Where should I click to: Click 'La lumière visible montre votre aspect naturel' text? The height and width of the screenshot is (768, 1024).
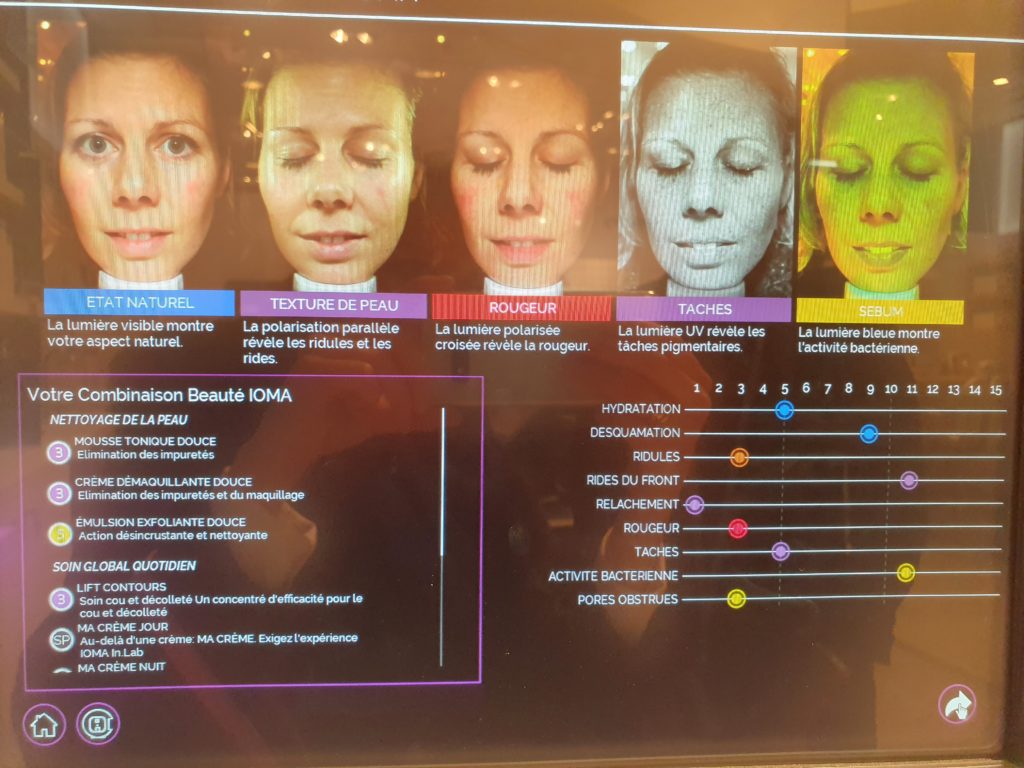coord(131,333)
